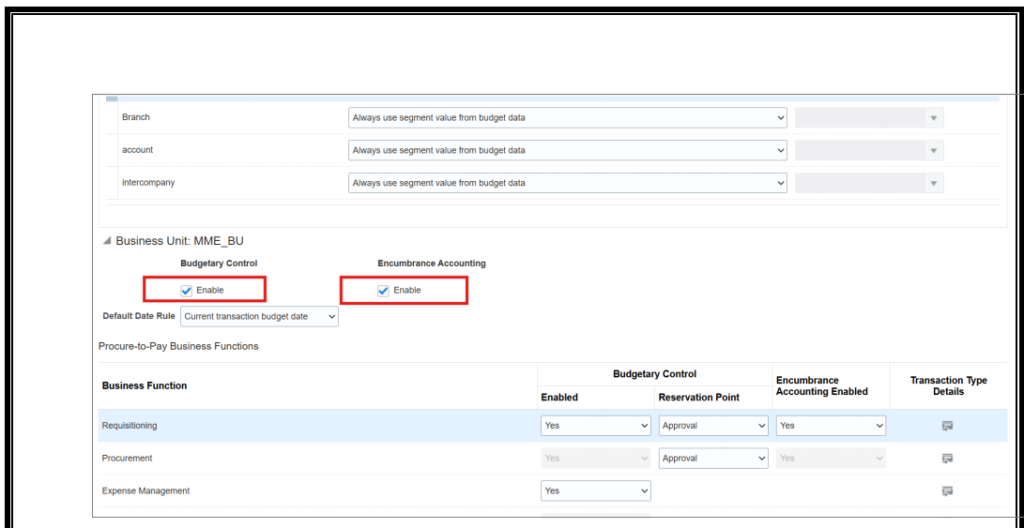
Task: Select the Expense Management row label
Action: [x=146, y=491]
